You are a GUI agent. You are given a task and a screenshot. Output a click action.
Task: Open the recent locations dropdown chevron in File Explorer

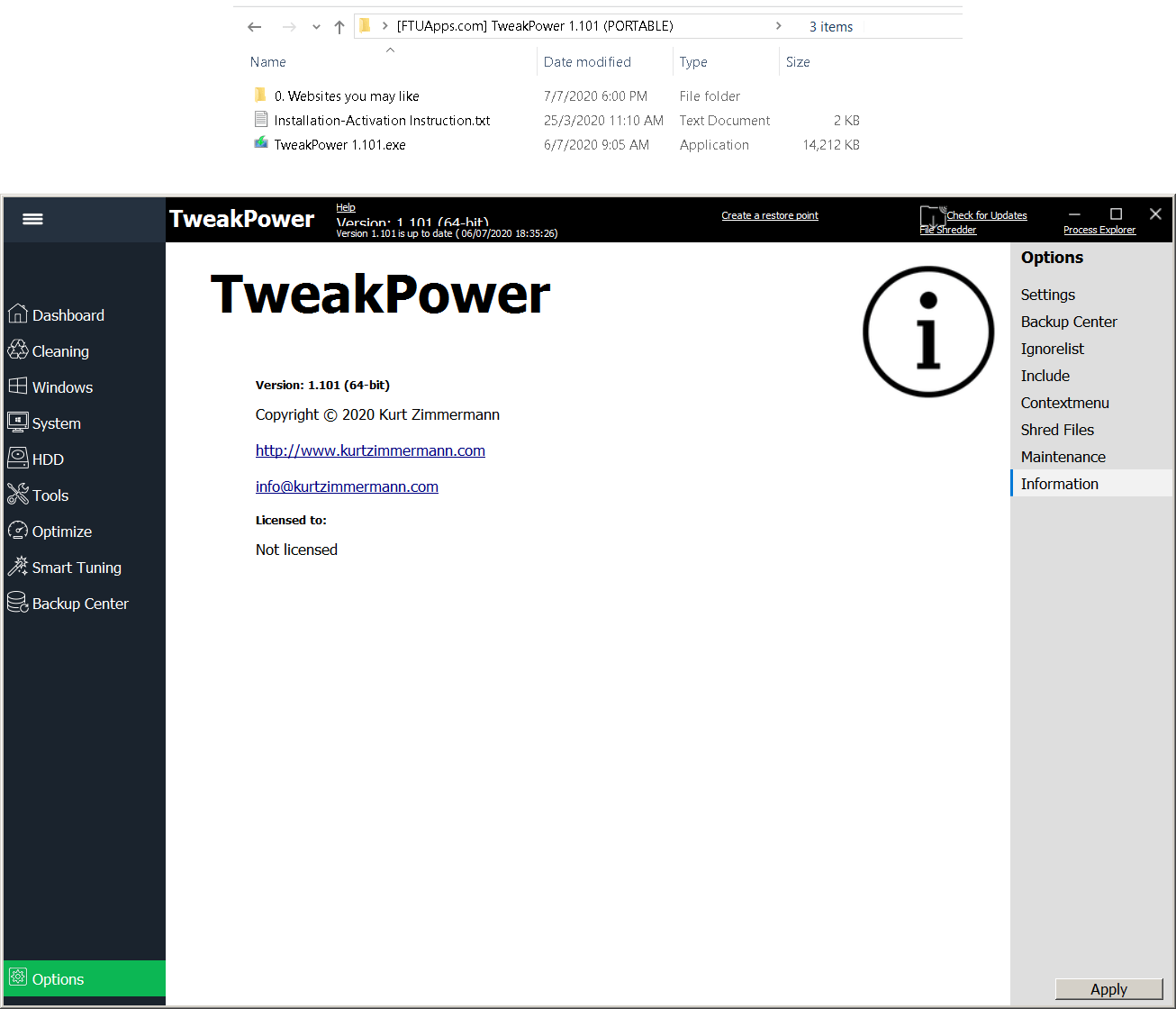(316, 27)
